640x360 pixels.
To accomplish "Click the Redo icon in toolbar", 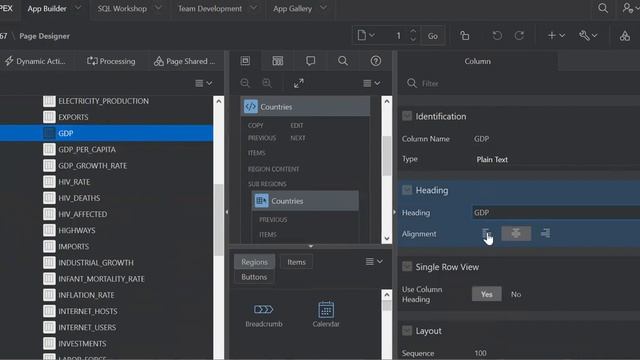I will [x=519, y=36].
